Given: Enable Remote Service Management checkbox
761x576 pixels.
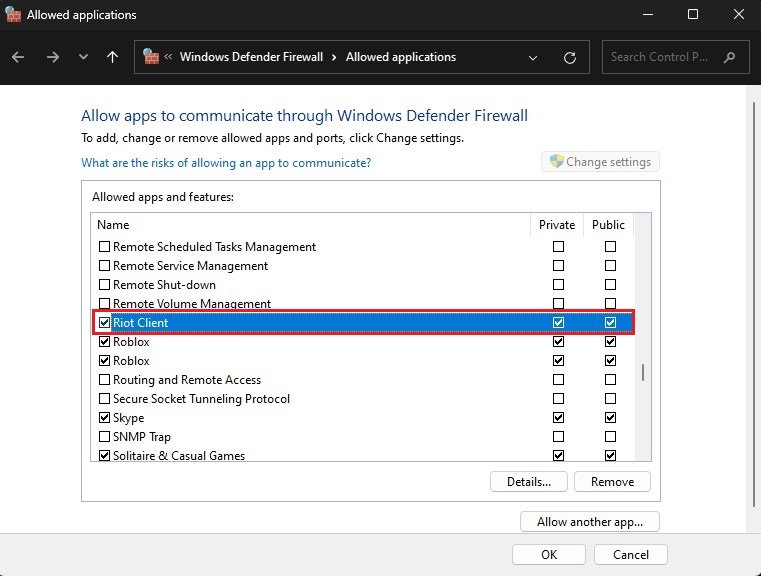Looking at the screenshot, I should [104, 266].
